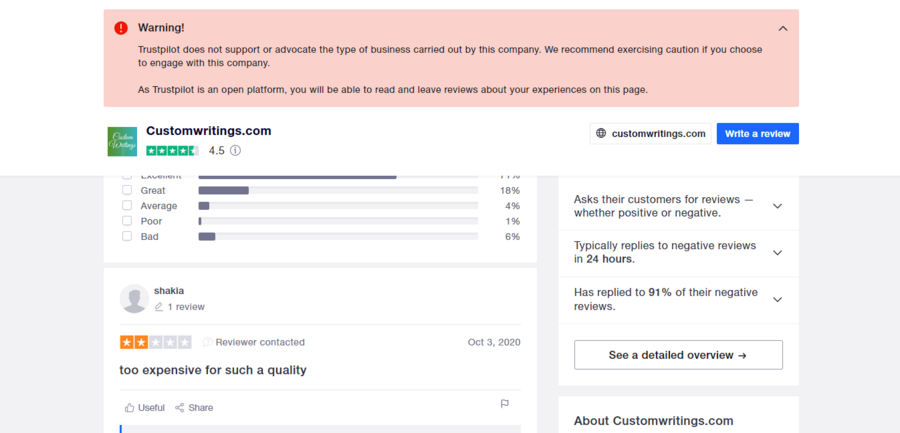Viewport: 900px width, 433px height.
Task: Click the globe icon beside customwritings.com
Action: click(601, 133)
